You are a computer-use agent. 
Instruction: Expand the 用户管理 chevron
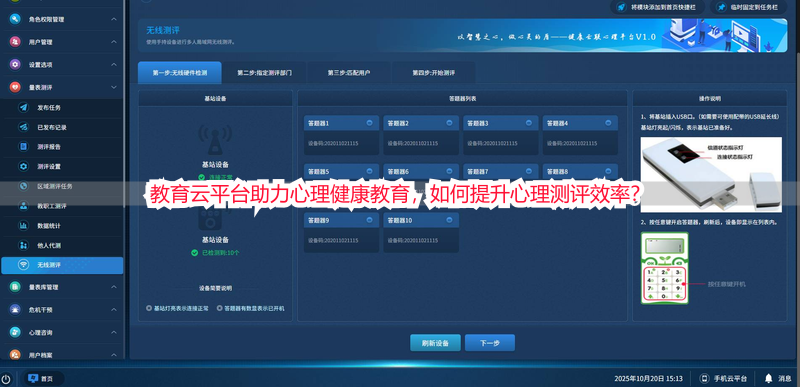[x=114, y=42]
